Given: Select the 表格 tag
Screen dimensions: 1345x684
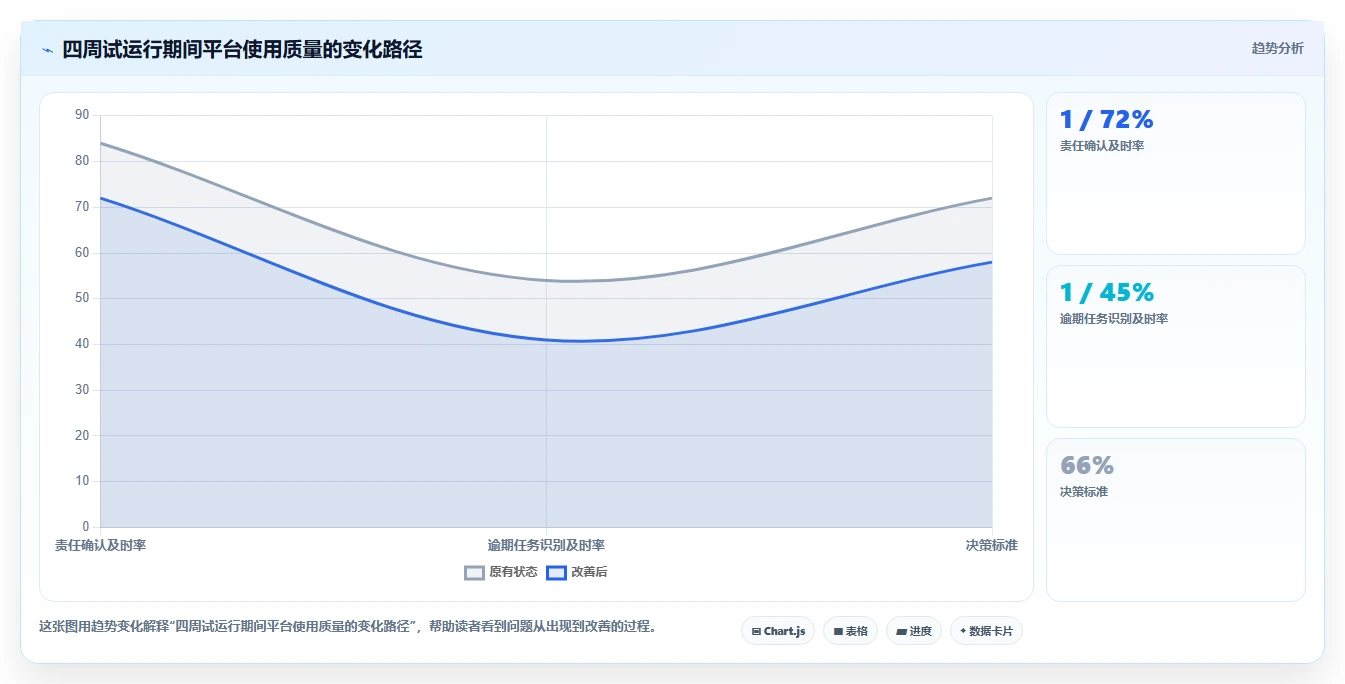Looking at the screenshot, I should pos(850,631).
